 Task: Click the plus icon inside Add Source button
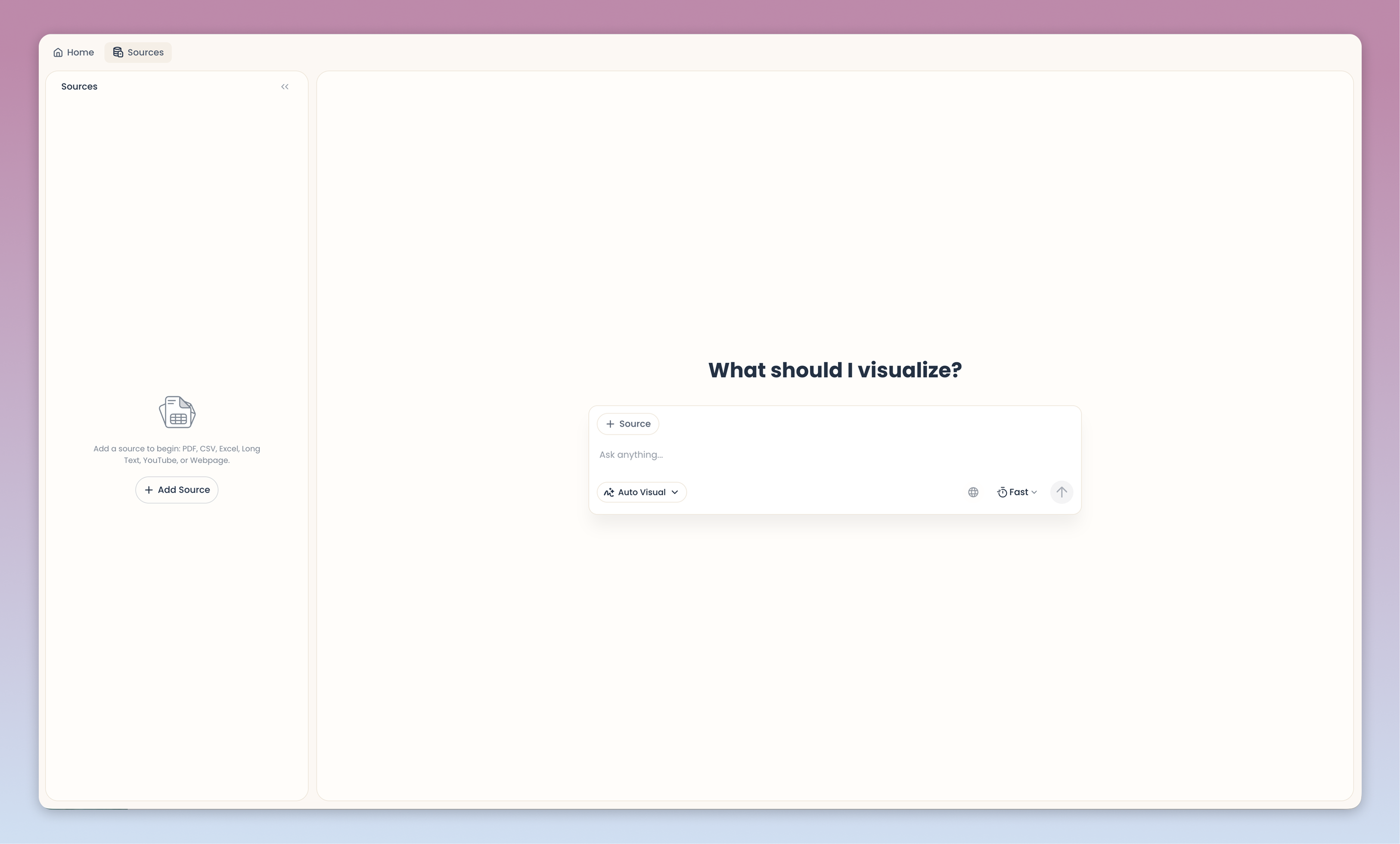[x=149, y=490]
